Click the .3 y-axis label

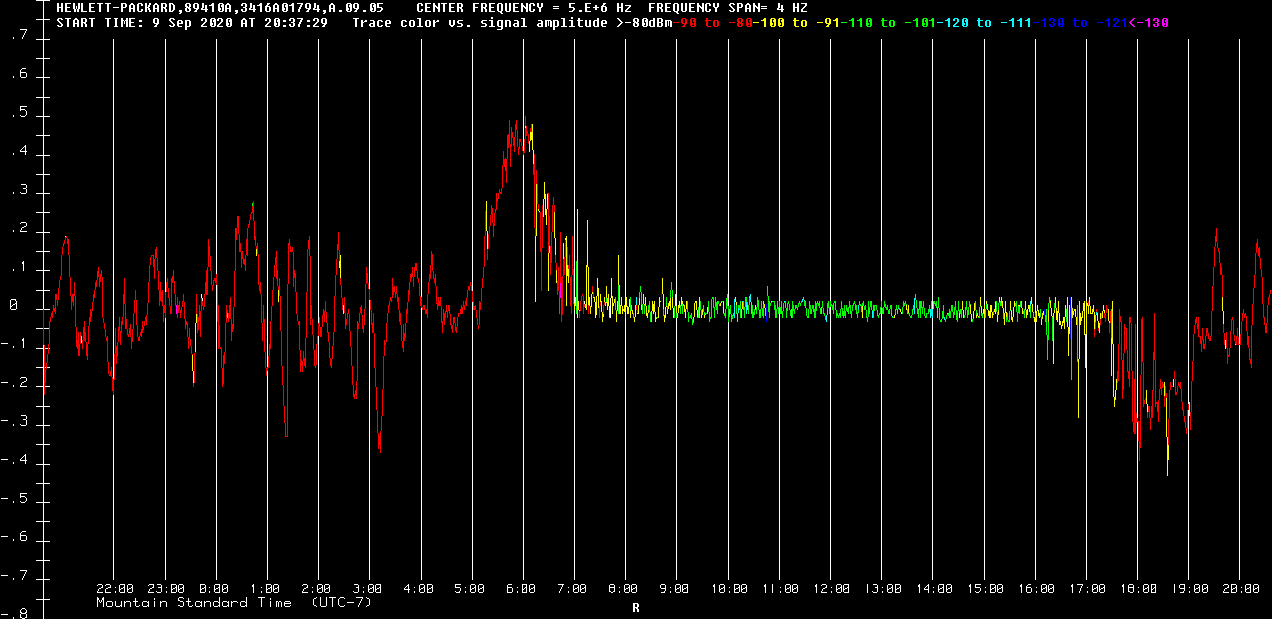[x=19, y=190]
